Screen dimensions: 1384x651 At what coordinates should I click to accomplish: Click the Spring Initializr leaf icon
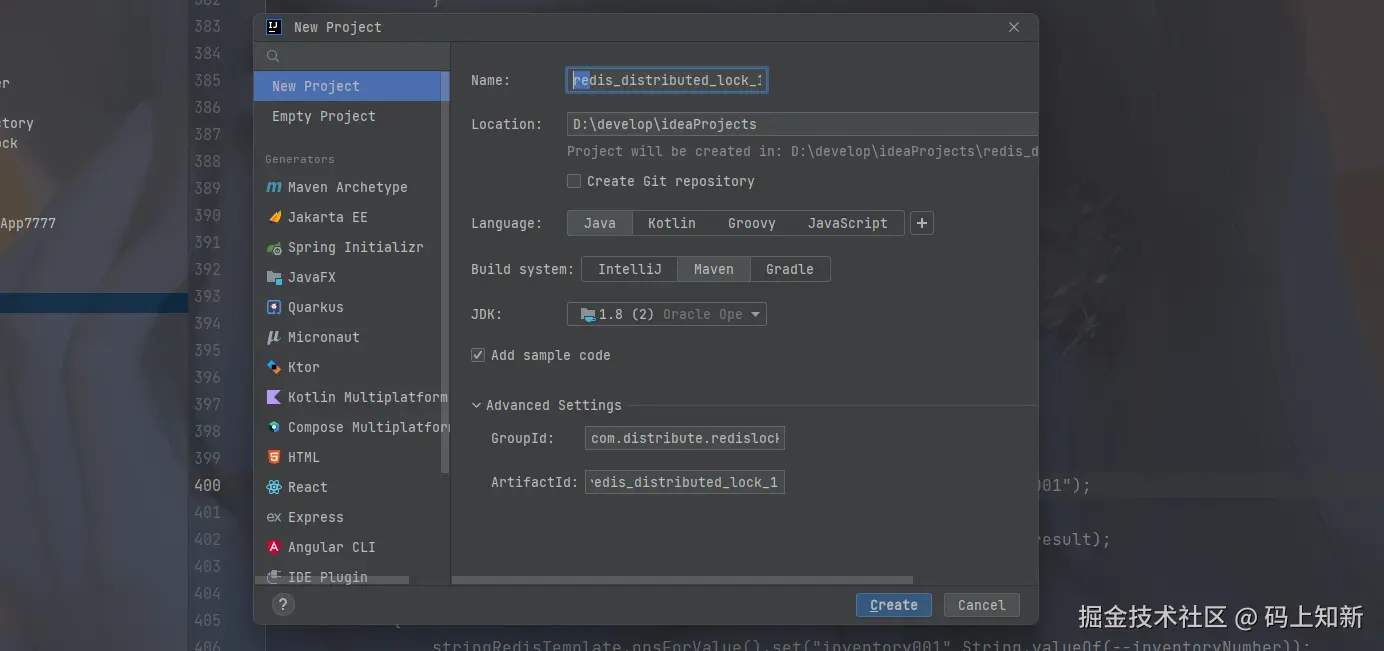click(274, 247)
